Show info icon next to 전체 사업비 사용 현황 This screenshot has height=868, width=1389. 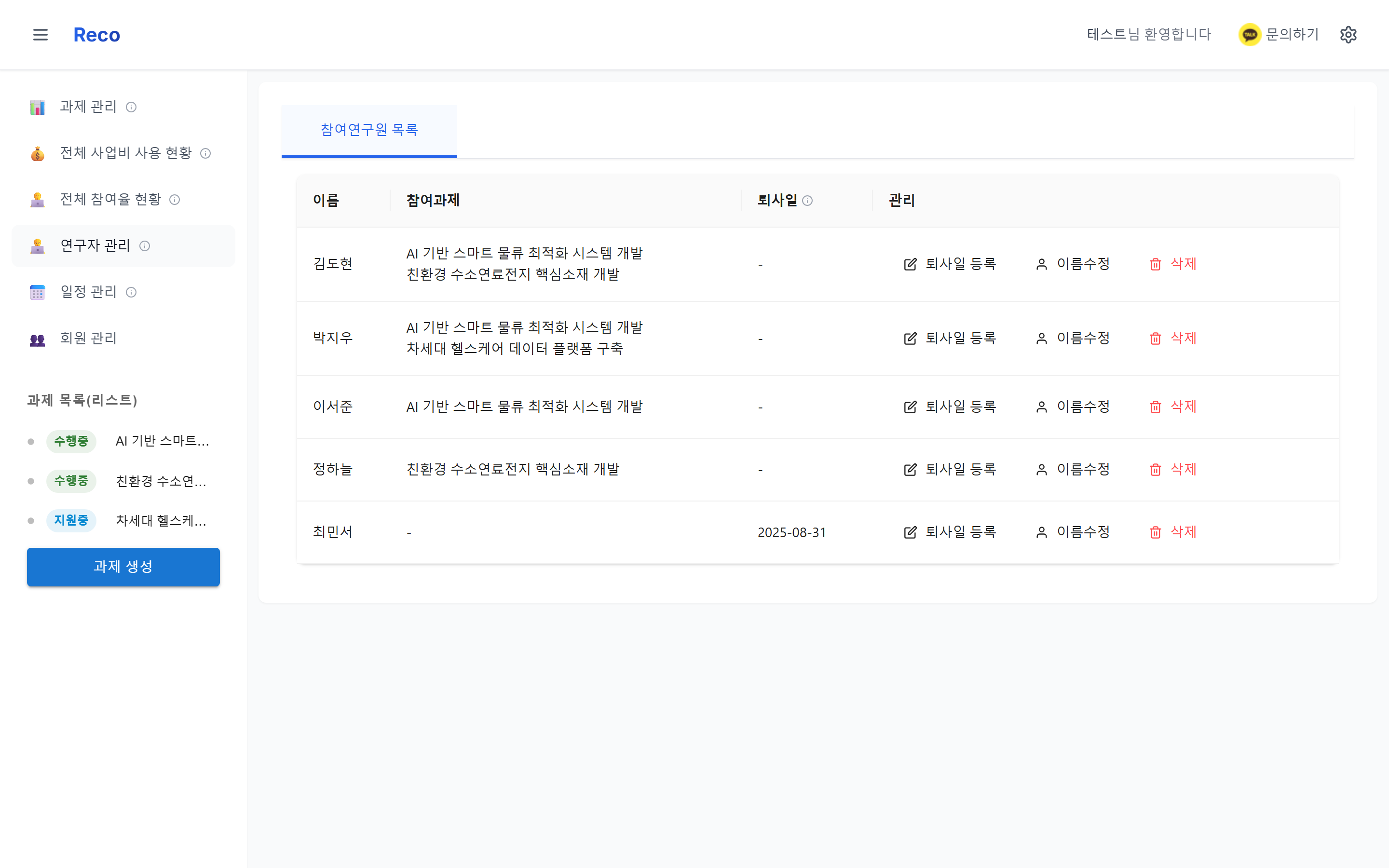[x=205, y=153]
